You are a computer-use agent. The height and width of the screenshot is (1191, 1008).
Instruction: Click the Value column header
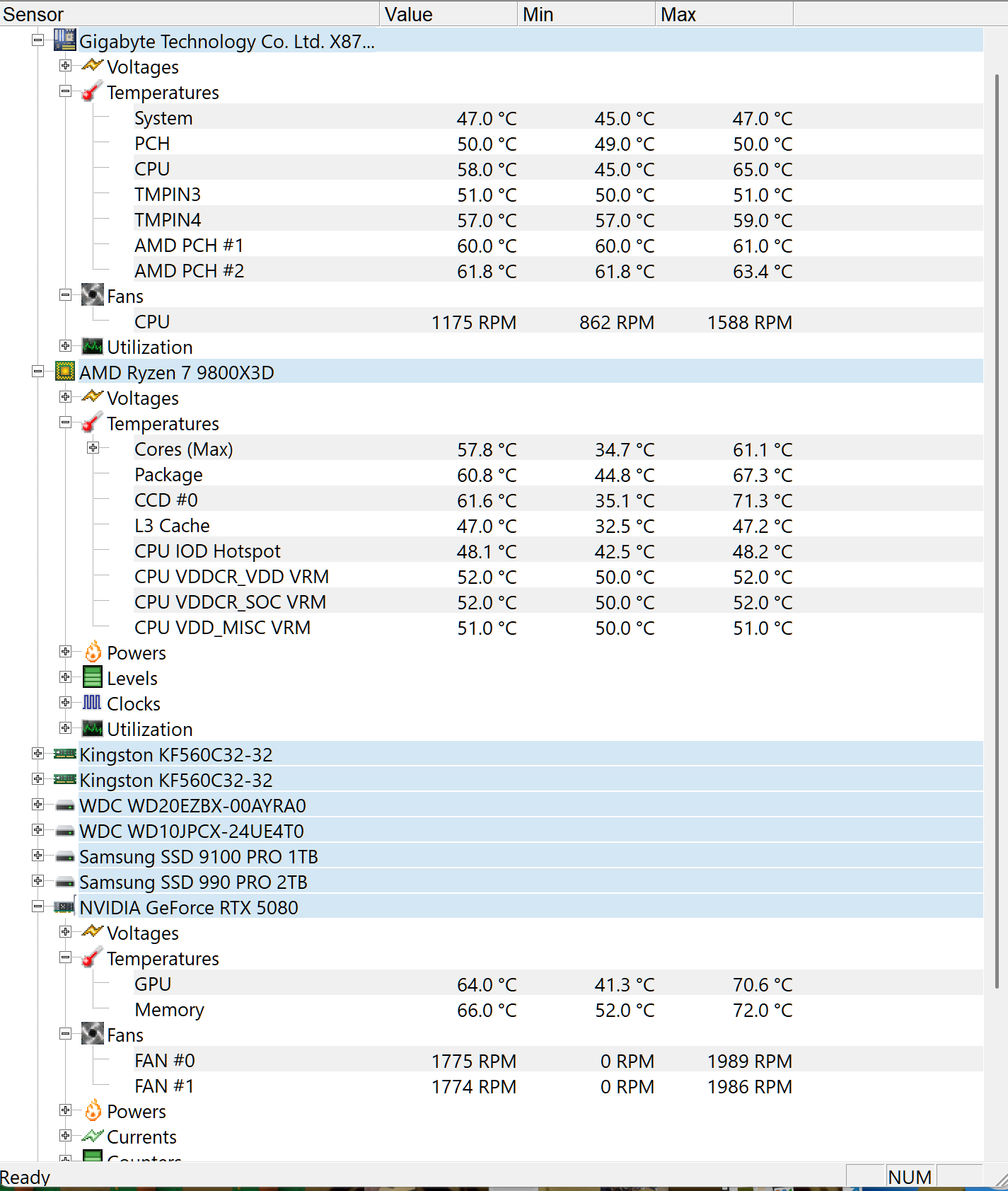coord(448,14)
